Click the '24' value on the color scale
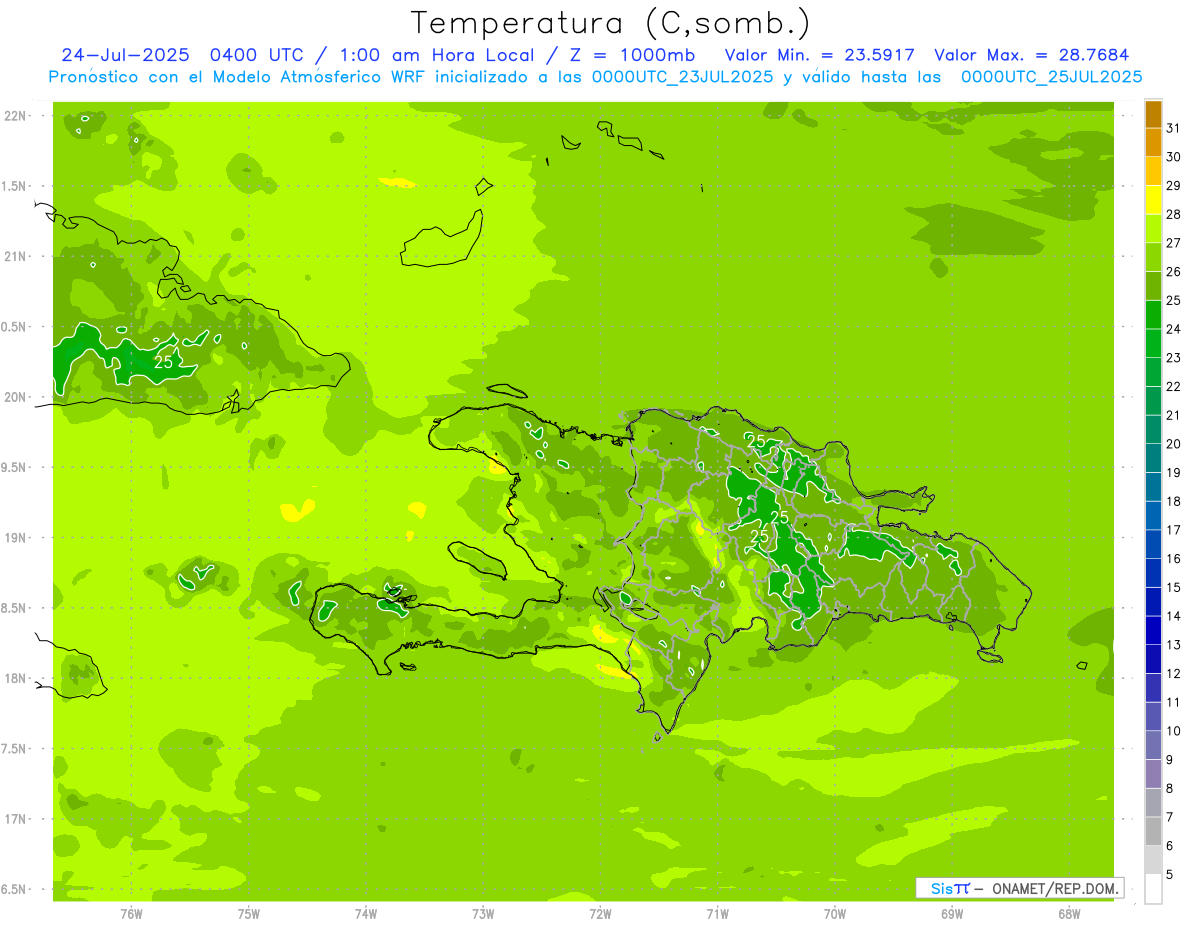 click(x=1174, y=329)
